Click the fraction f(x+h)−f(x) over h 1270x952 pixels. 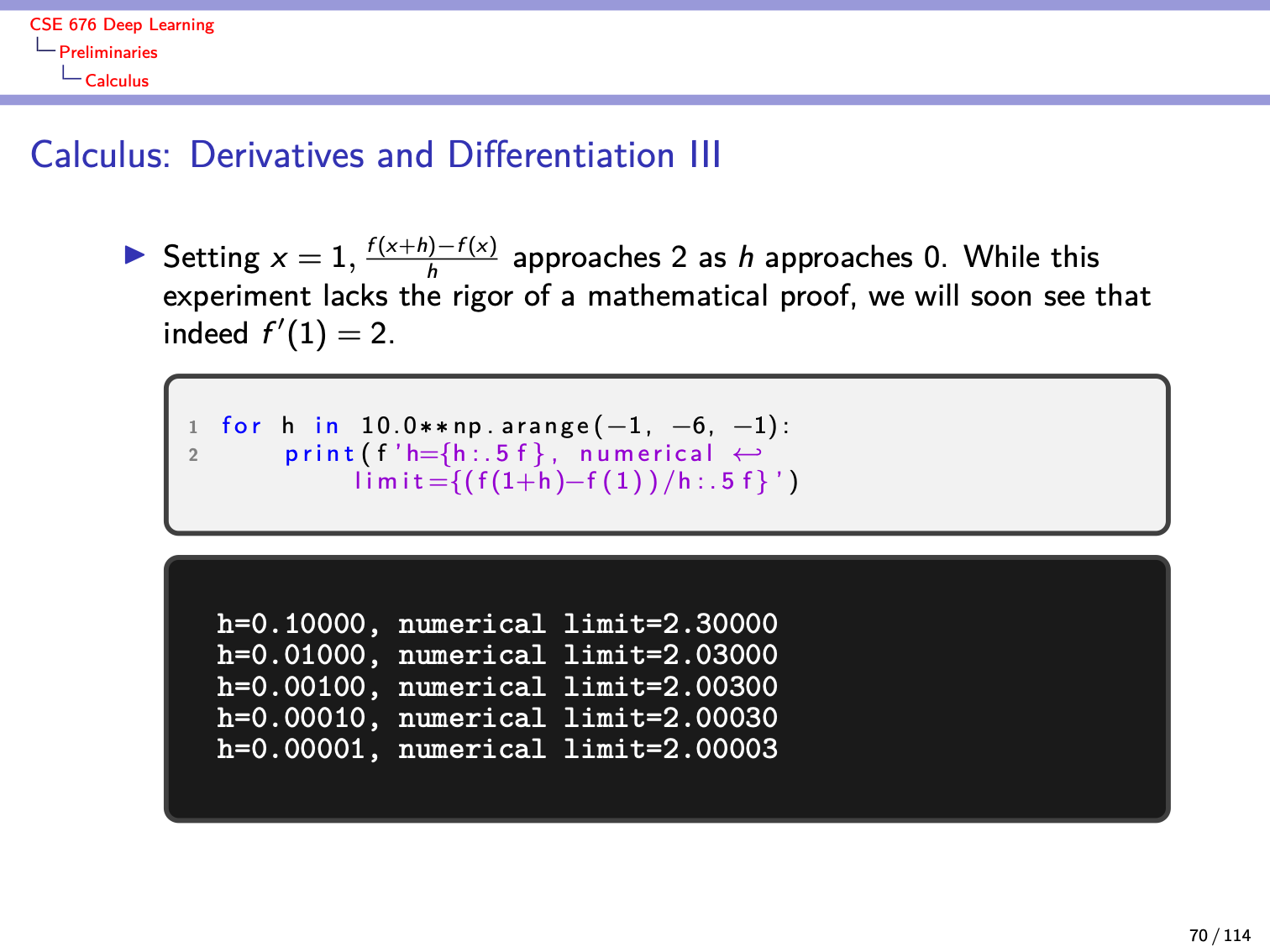coord(432,256)
